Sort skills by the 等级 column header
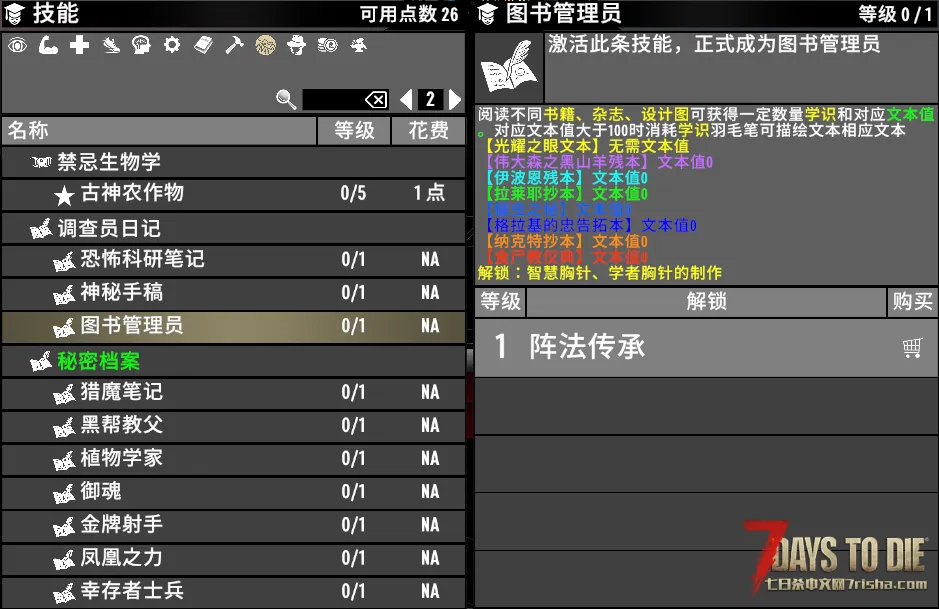Screen dimensions: 939x609 pos(354,130)
